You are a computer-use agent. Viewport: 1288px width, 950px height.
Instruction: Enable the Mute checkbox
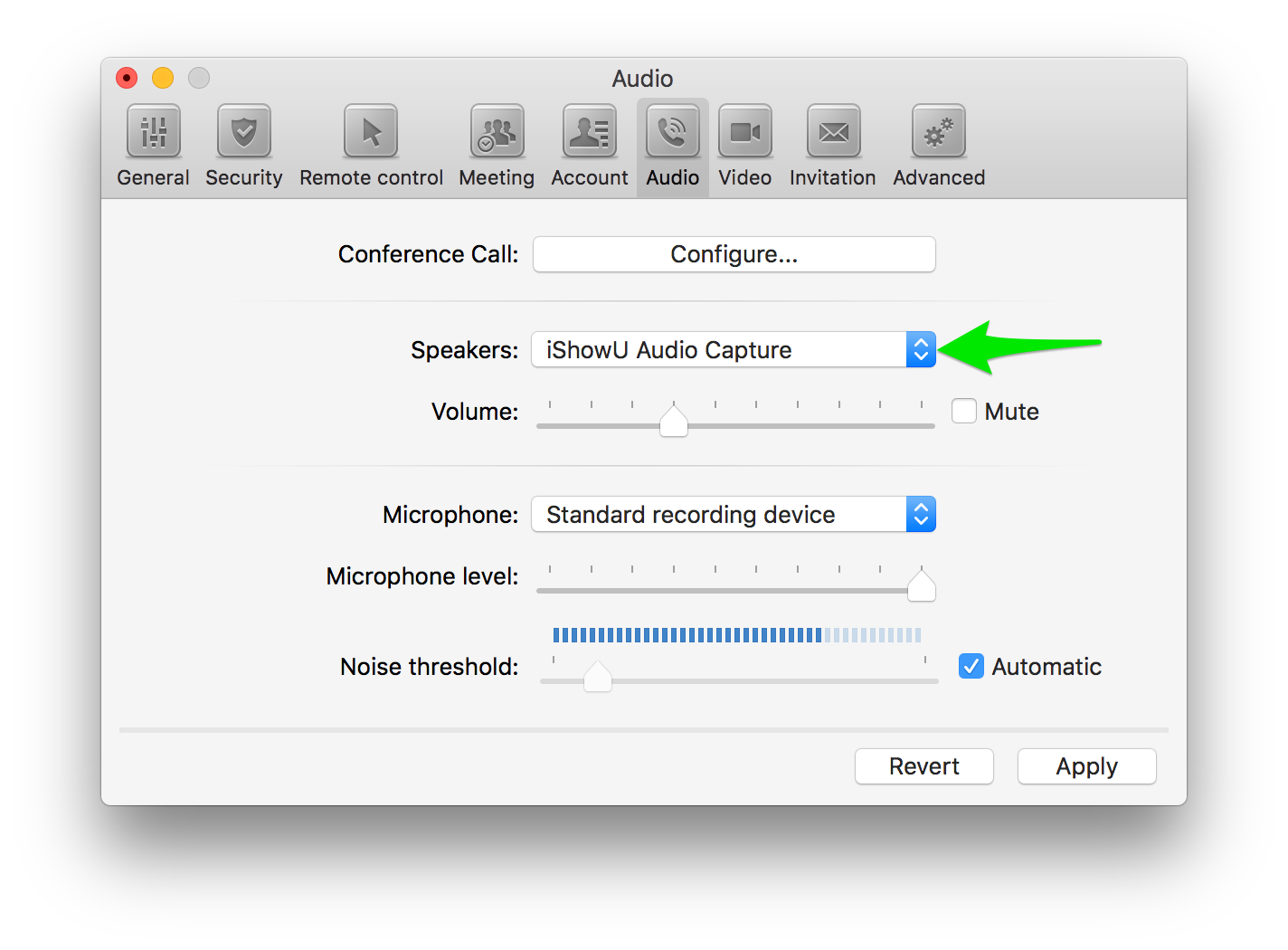pos(964,412)
